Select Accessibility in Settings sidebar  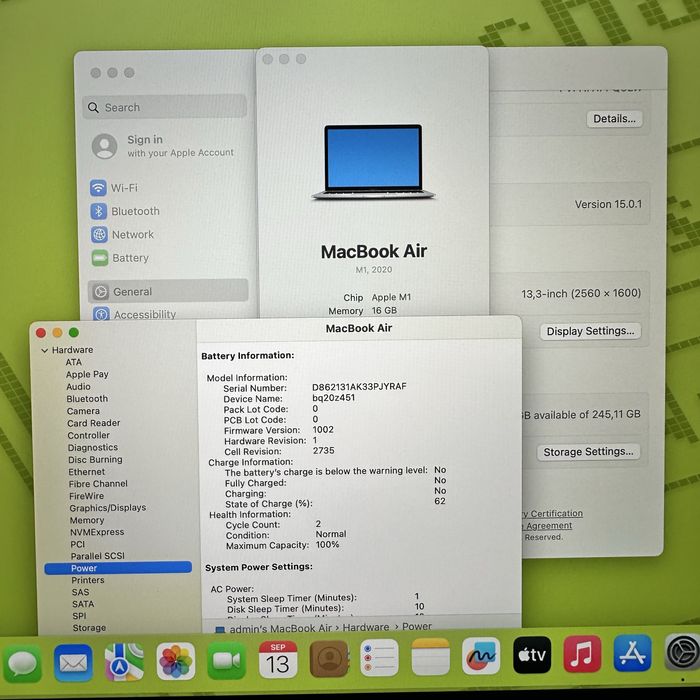pyautogui.click(x=145, y=314)
